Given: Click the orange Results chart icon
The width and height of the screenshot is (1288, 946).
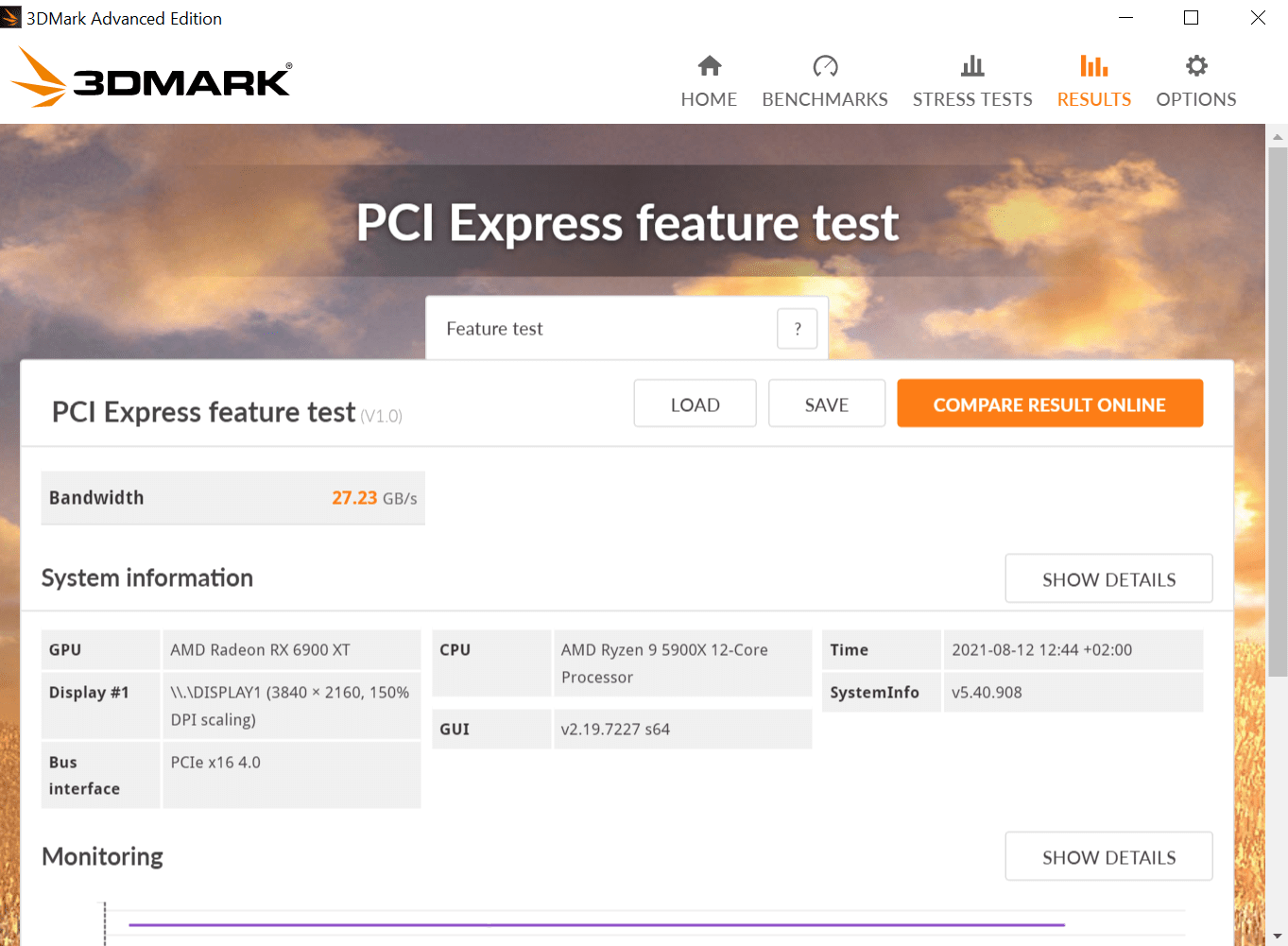Looking at the screenshot, I should (1093, 66).
